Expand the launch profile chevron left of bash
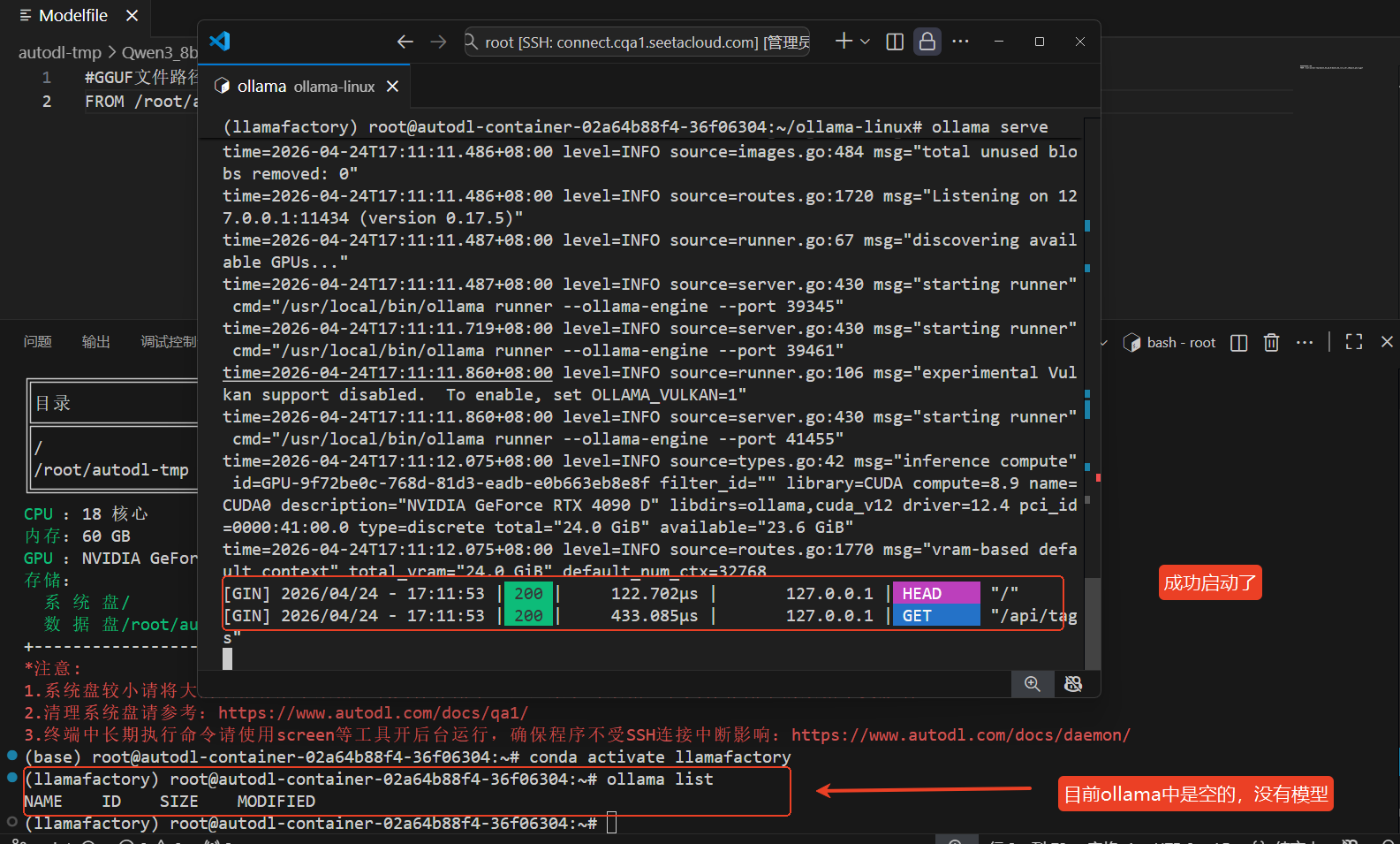The image size is (1400, 844). coord(1104,343)
